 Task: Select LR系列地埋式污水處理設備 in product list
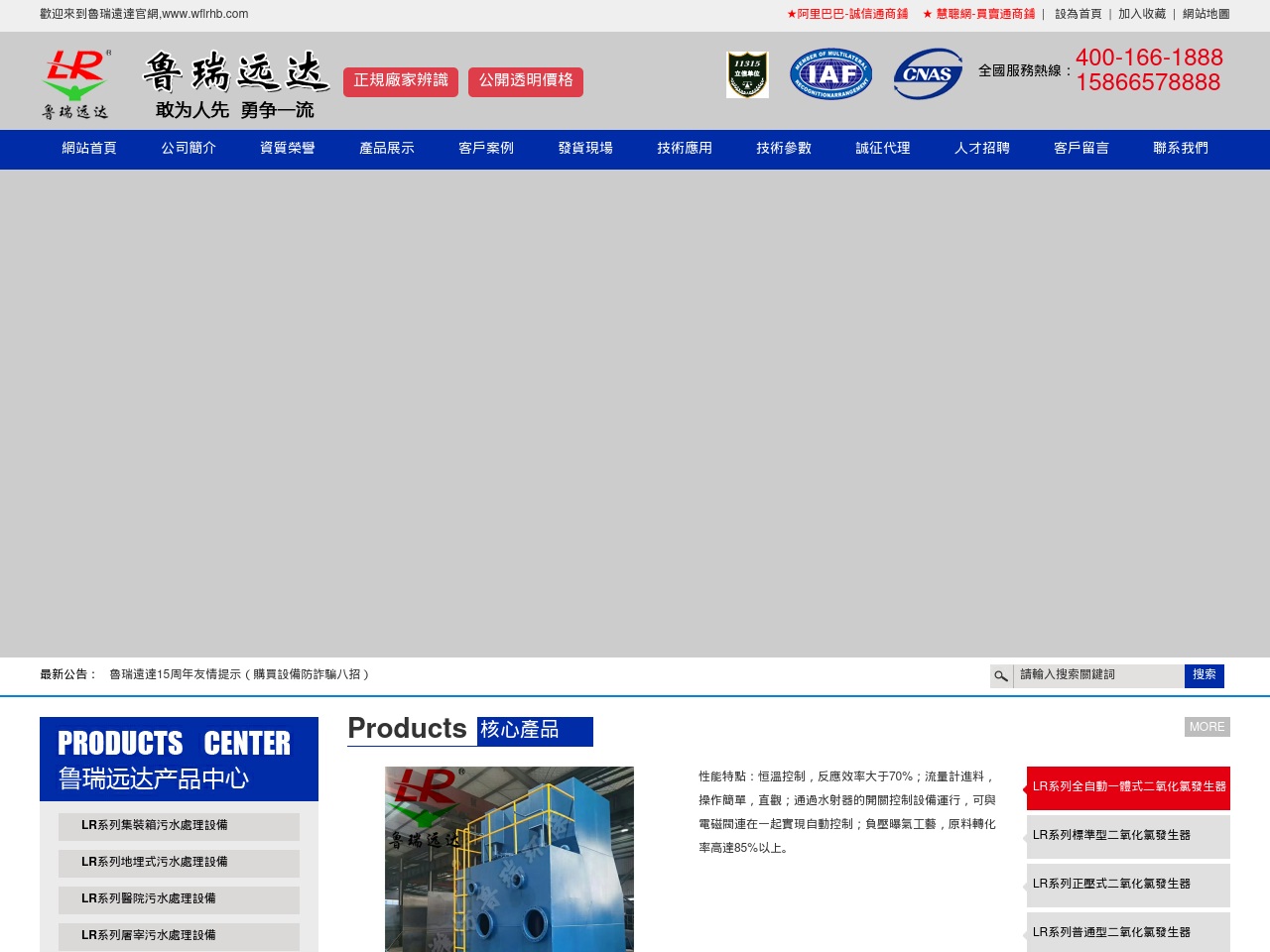pyautogui.click(x=179, y=863)
